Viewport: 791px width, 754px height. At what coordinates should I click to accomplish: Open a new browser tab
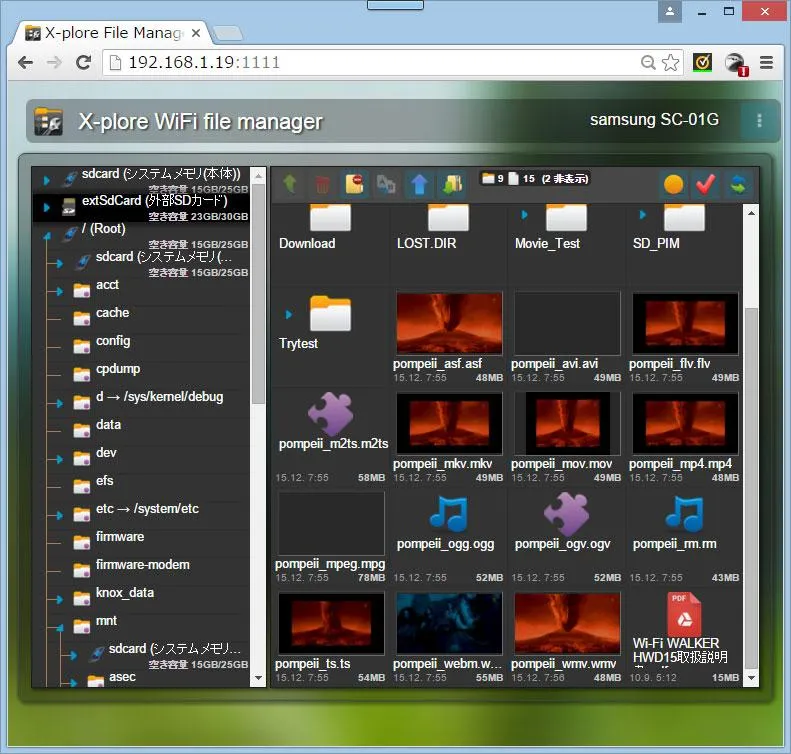[228, 34]
